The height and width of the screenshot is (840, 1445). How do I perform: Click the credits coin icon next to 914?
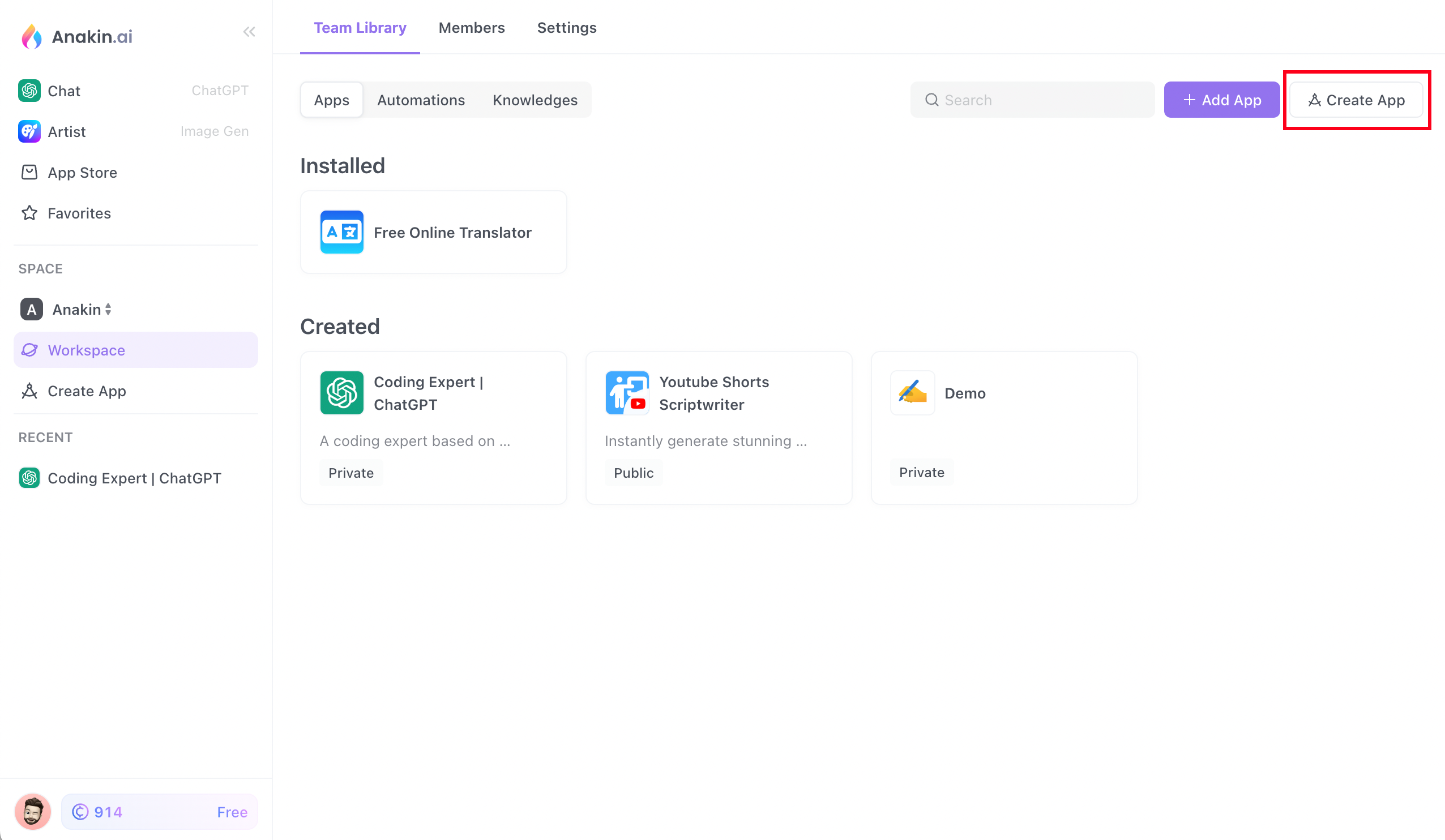[x=80, y=811]
